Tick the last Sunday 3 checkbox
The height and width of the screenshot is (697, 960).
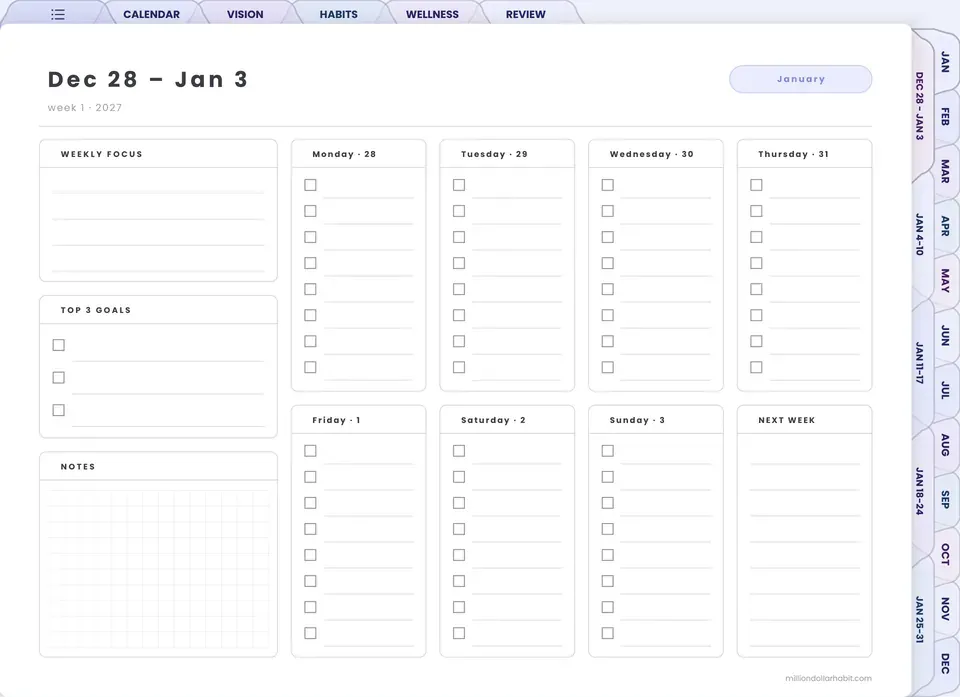607,633
